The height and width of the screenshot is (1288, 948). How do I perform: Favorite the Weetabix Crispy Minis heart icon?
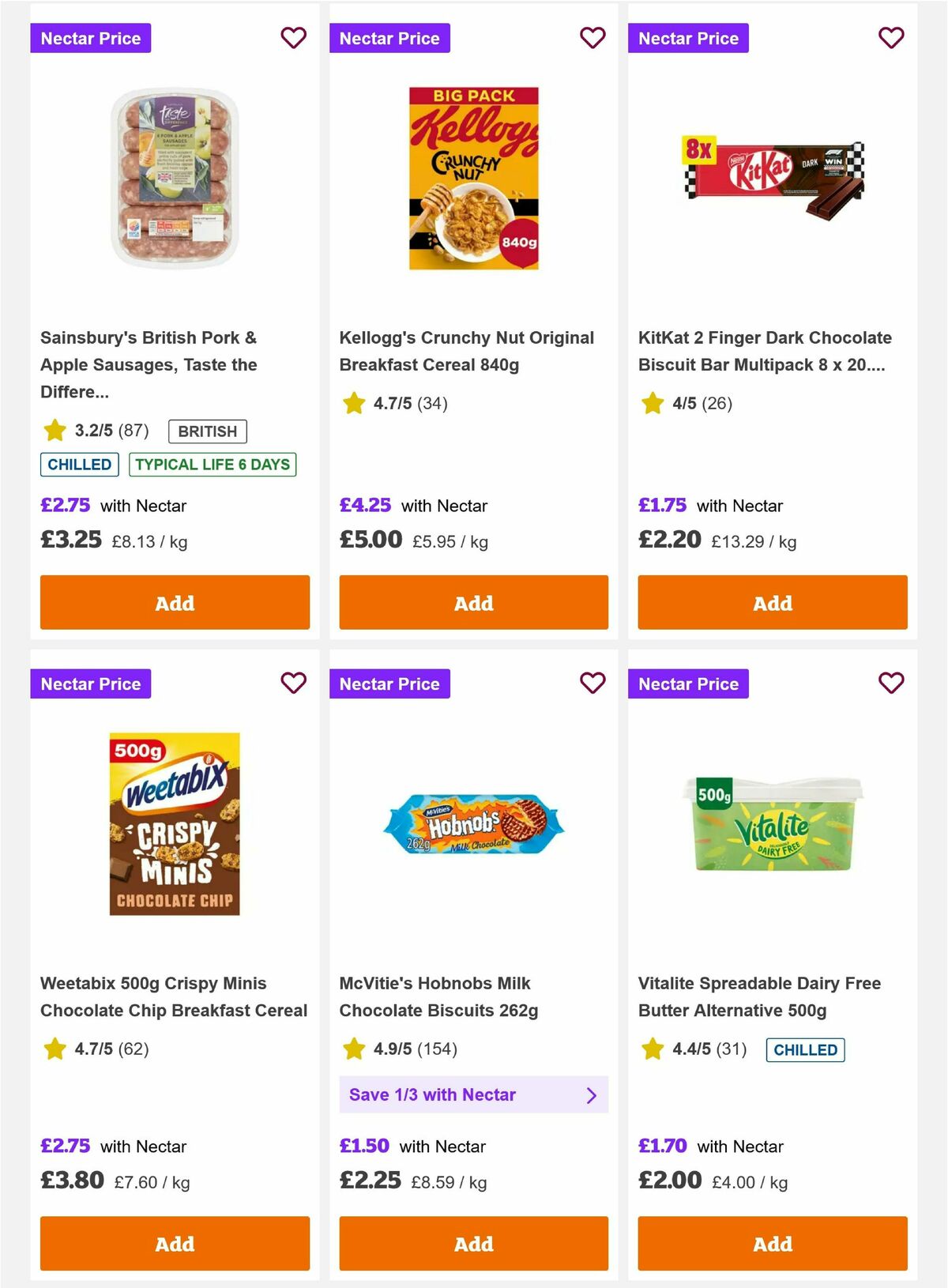(x=293, y=684)
